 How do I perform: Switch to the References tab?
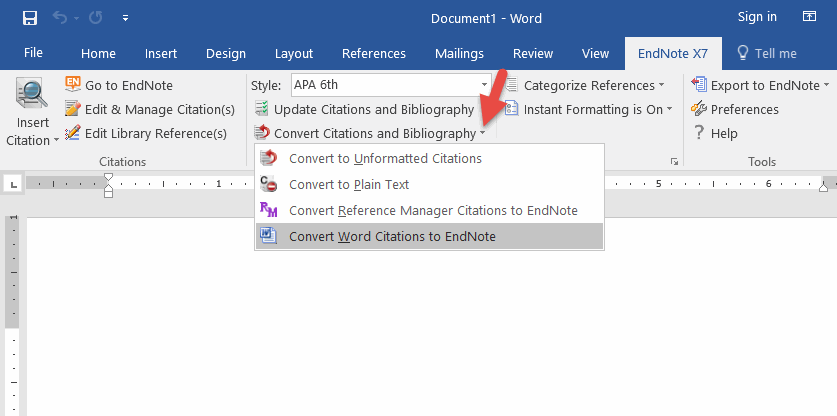click(x=374, y=53)
